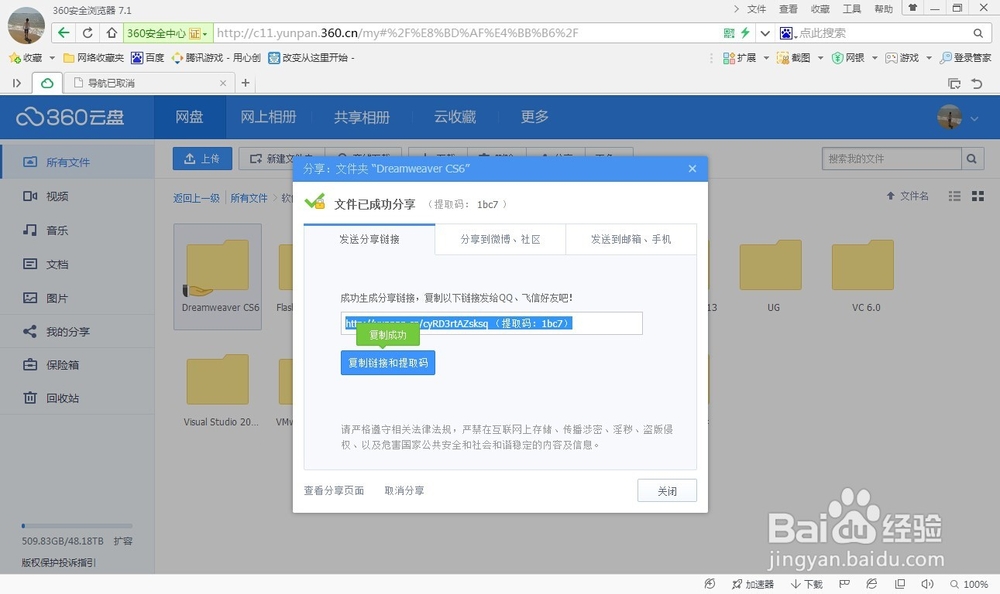Open 回收站 in the sidebar

78,397
